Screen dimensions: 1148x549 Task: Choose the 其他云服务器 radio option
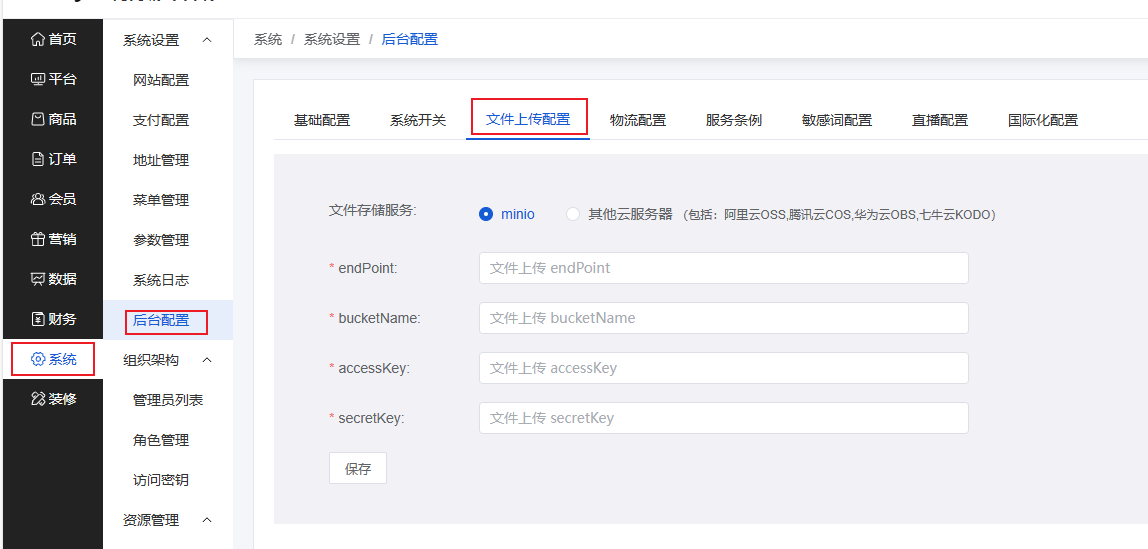573,214
